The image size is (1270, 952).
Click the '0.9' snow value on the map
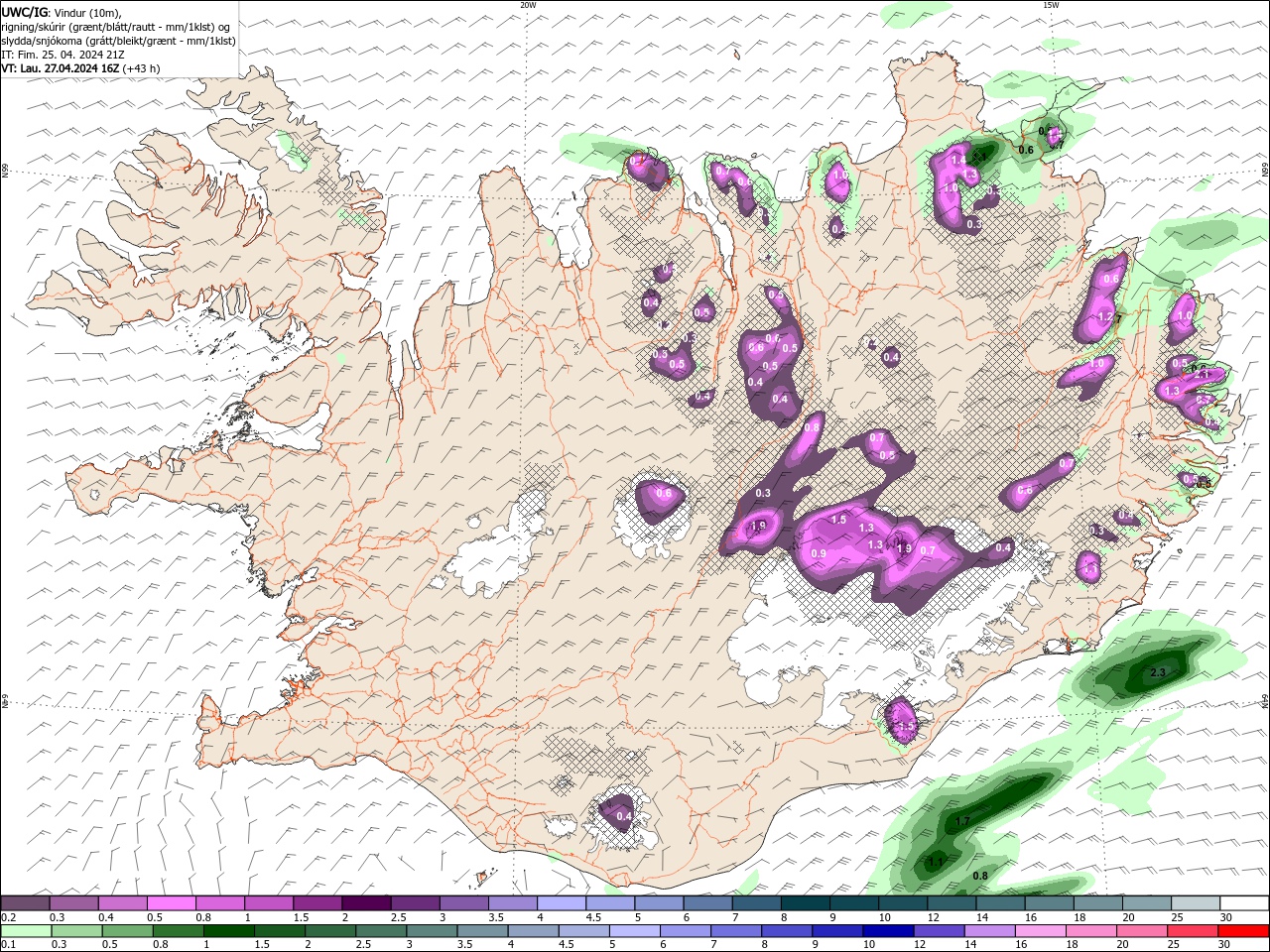coord(819,553)
